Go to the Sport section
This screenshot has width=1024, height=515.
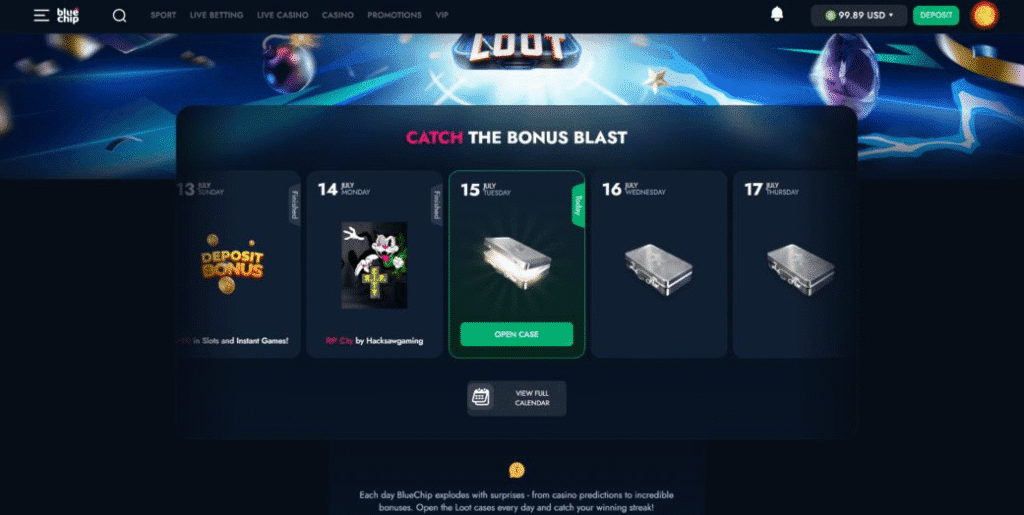coord(163,15)
